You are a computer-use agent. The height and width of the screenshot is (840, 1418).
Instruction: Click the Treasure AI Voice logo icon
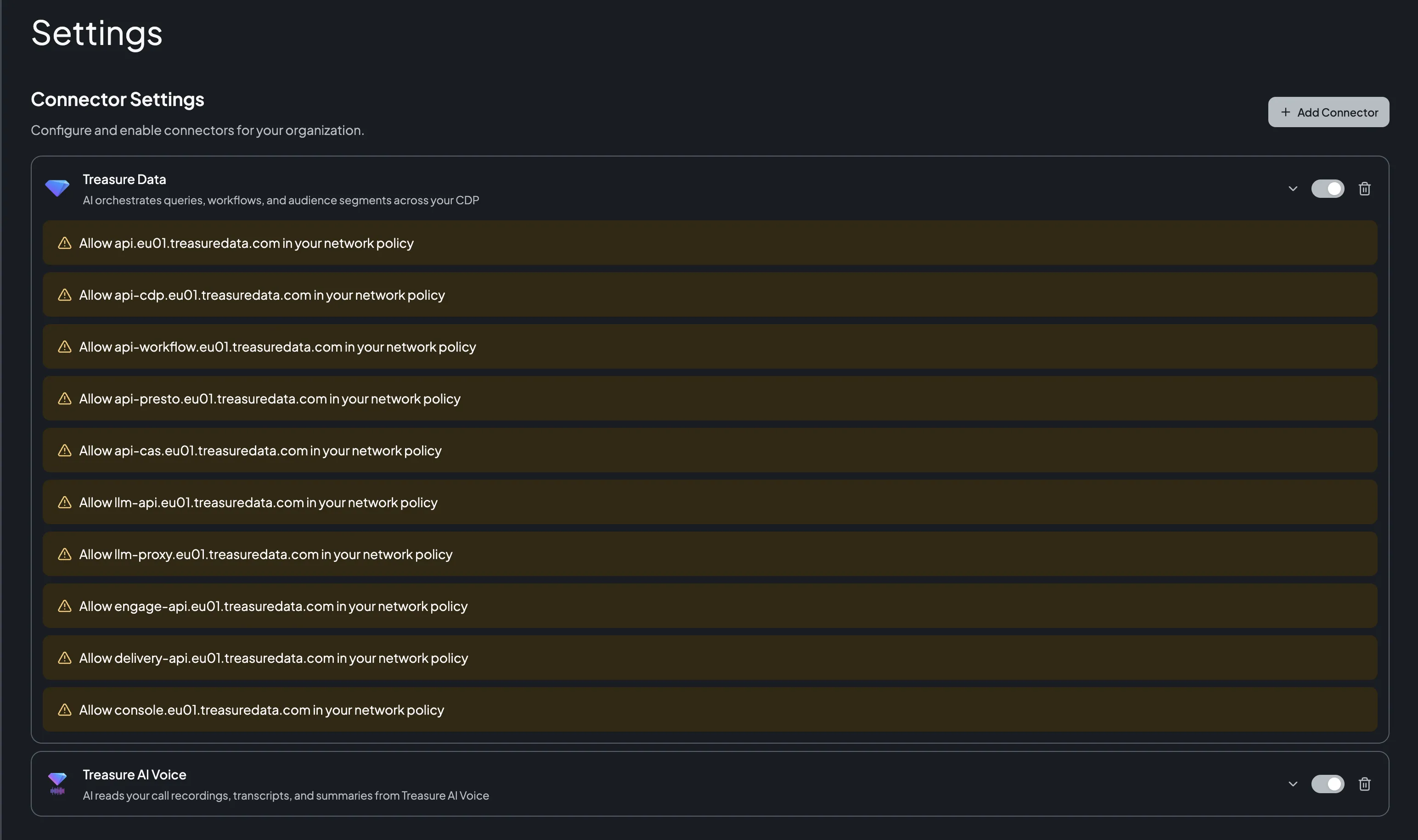(x=57, y=784)
